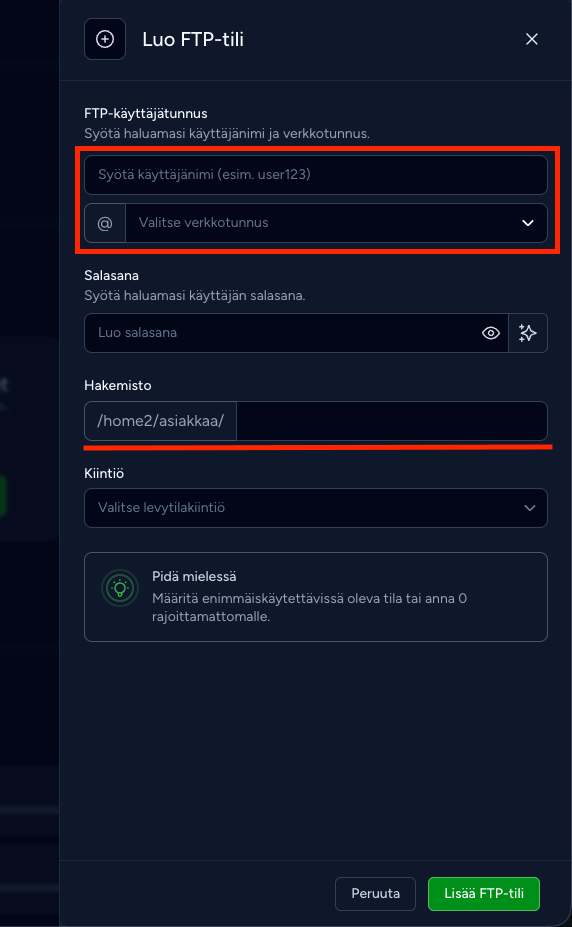The height and width of the screenshot is (927, 572).
Task: Click the Salasana field label
Action: (x=112, y=275)
